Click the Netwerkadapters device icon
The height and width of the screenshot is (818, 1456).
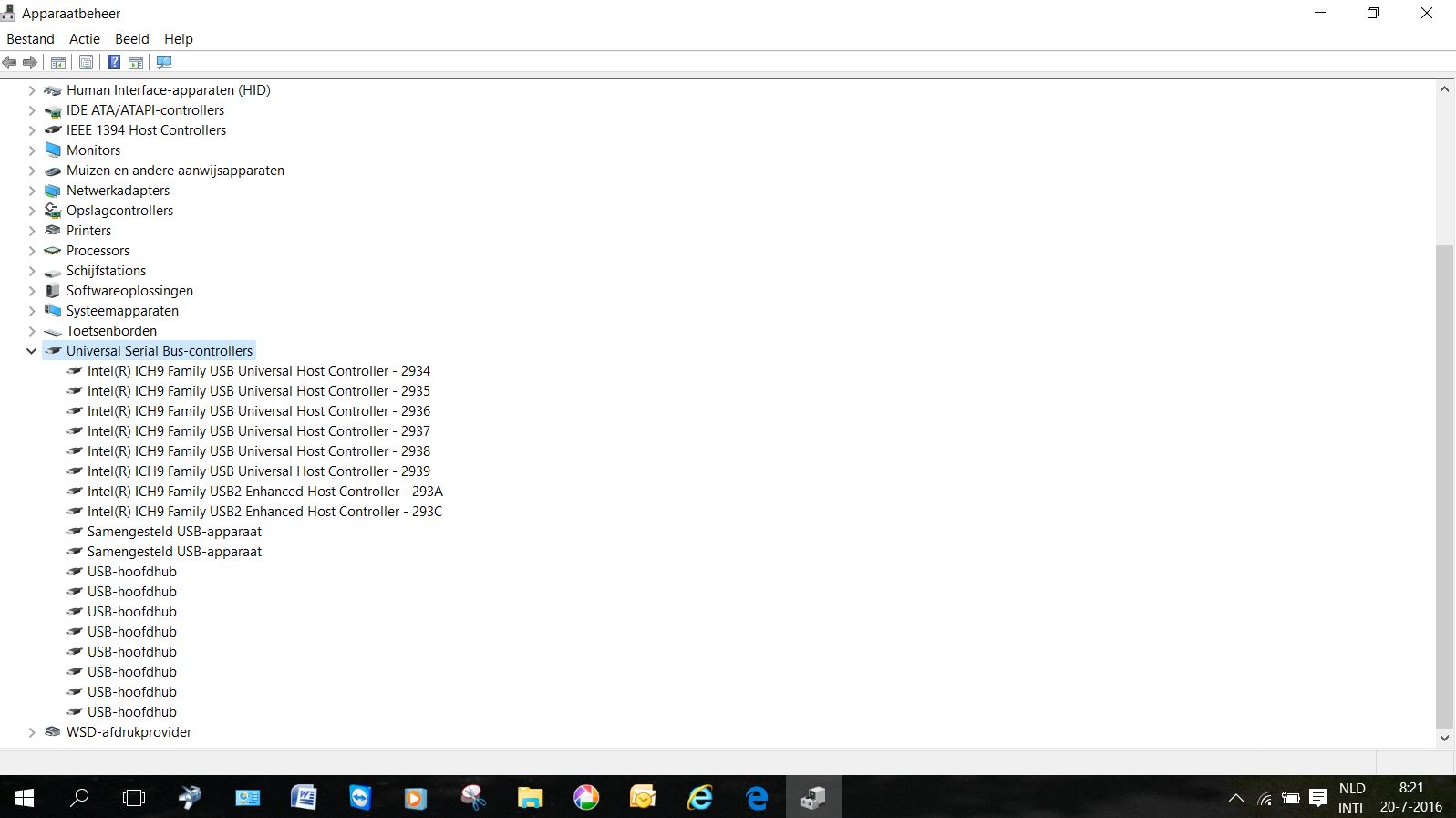click(x=53, y=191)
